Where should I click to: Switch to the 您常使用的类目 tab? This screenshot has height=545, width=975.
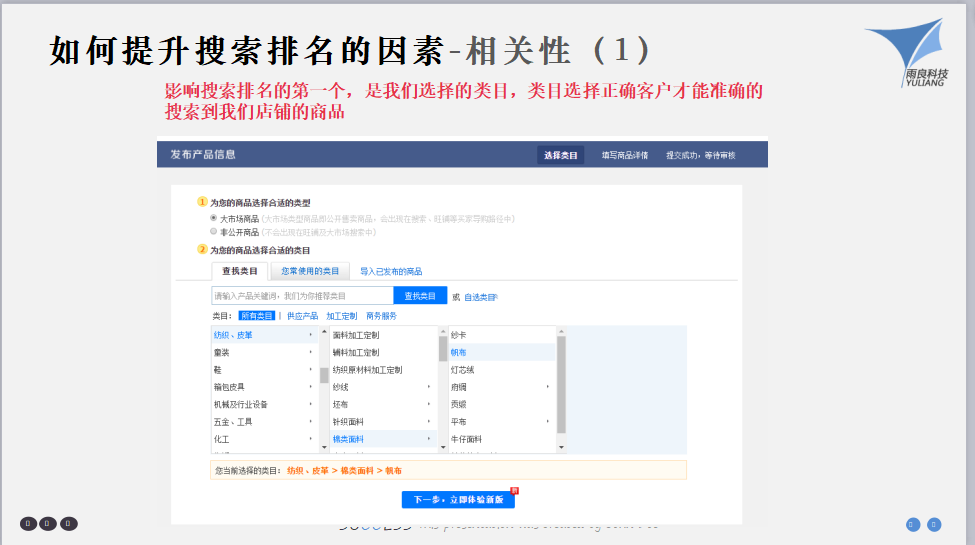click(x=310, y=271)
